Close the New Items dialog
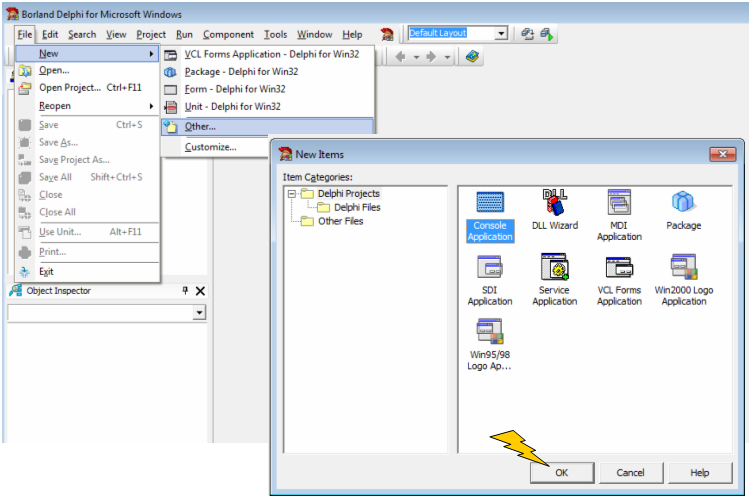Viewport: 751px width, 498px height. pyautogui.click(x=722, y=154)
